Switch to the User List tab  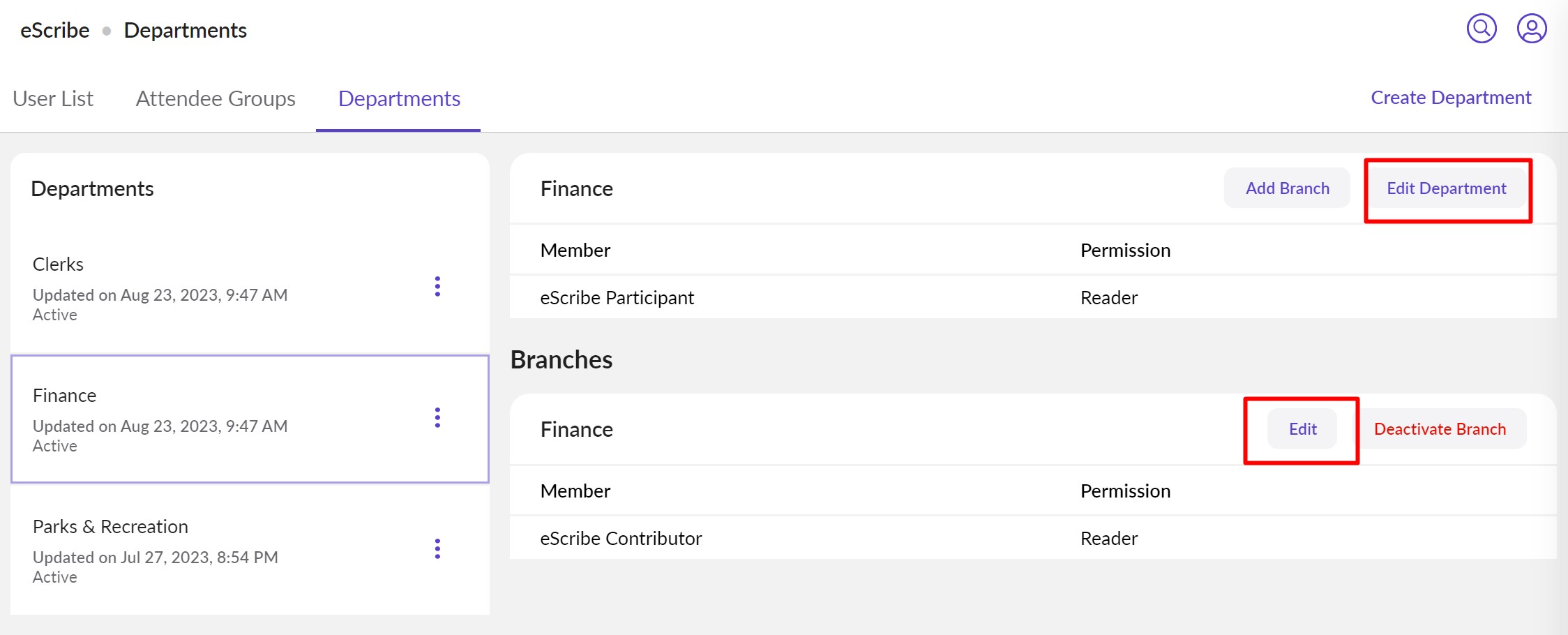click(53, 98)
